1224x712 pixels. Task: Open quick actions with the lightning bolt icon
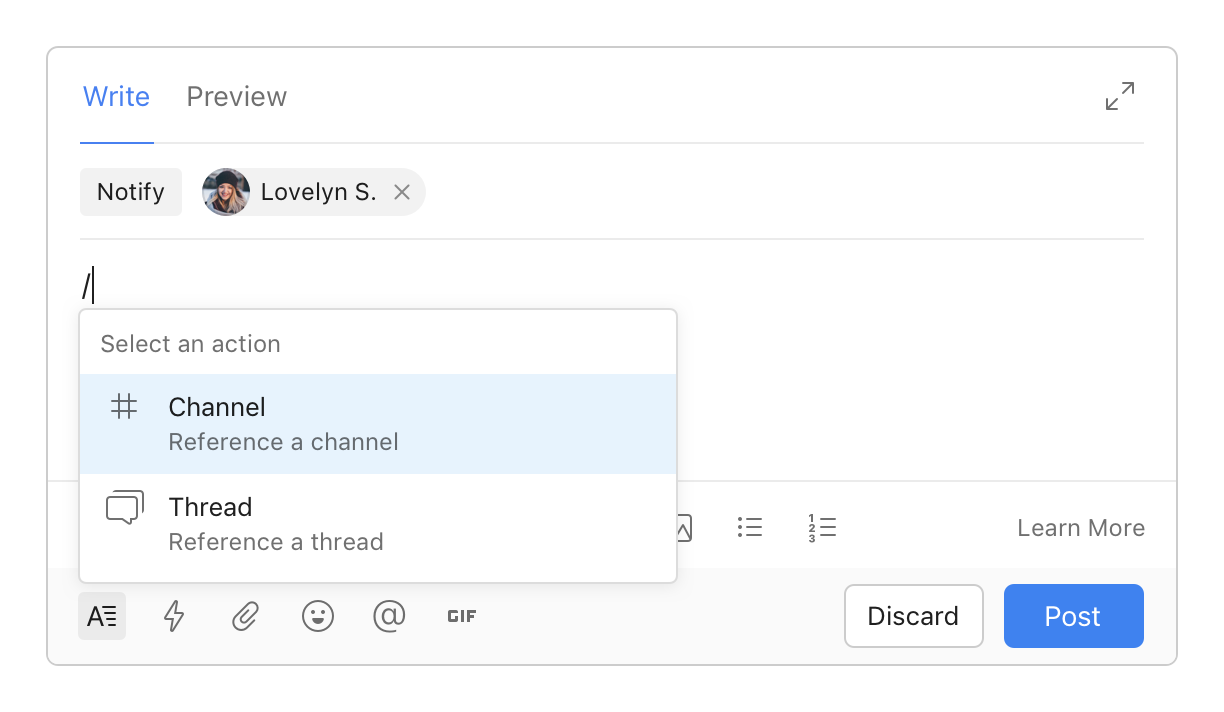[174, 617]
